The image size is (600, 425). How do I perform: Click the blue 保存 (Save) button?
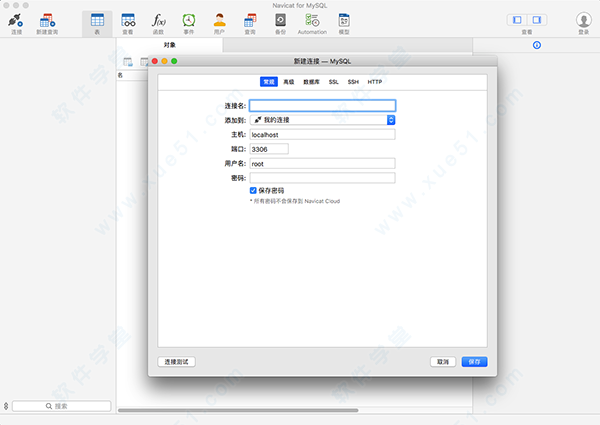(x=474, y=361)
